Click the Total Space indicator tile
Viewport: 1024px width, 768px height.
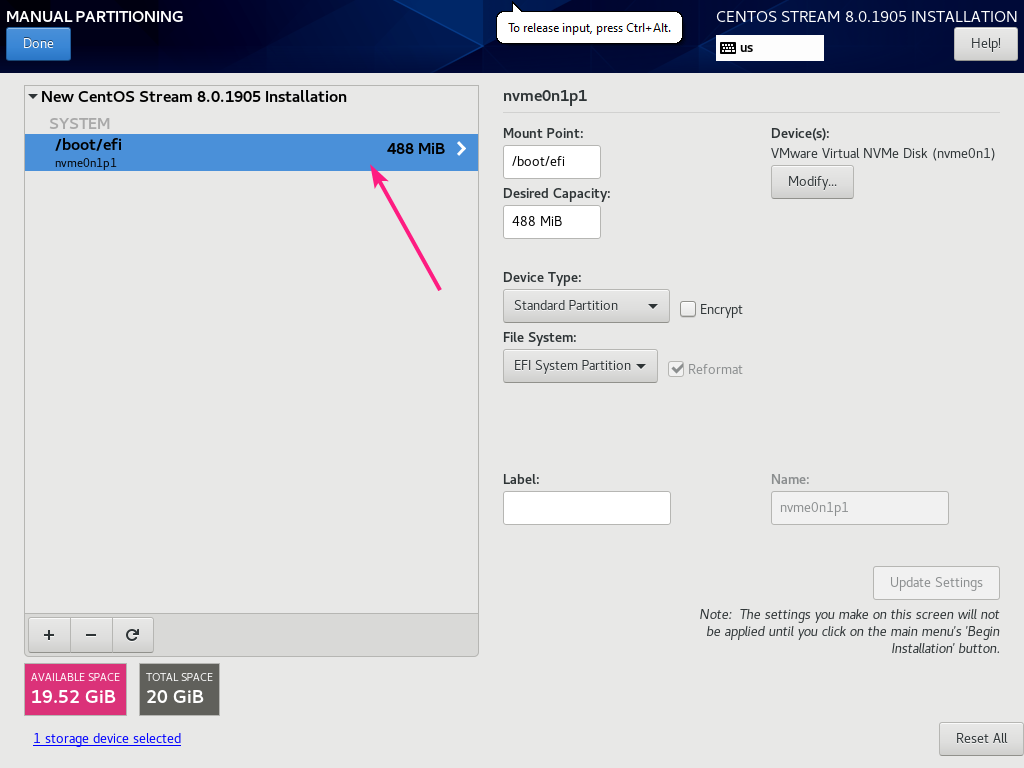point(179,689)
